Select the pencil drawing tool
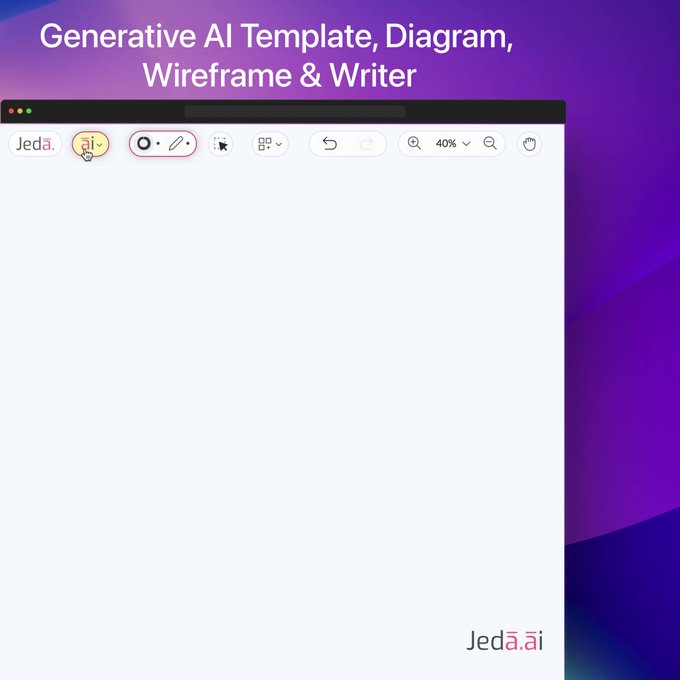The width and height of the screenshot is (680, 680). coord(176,144)
